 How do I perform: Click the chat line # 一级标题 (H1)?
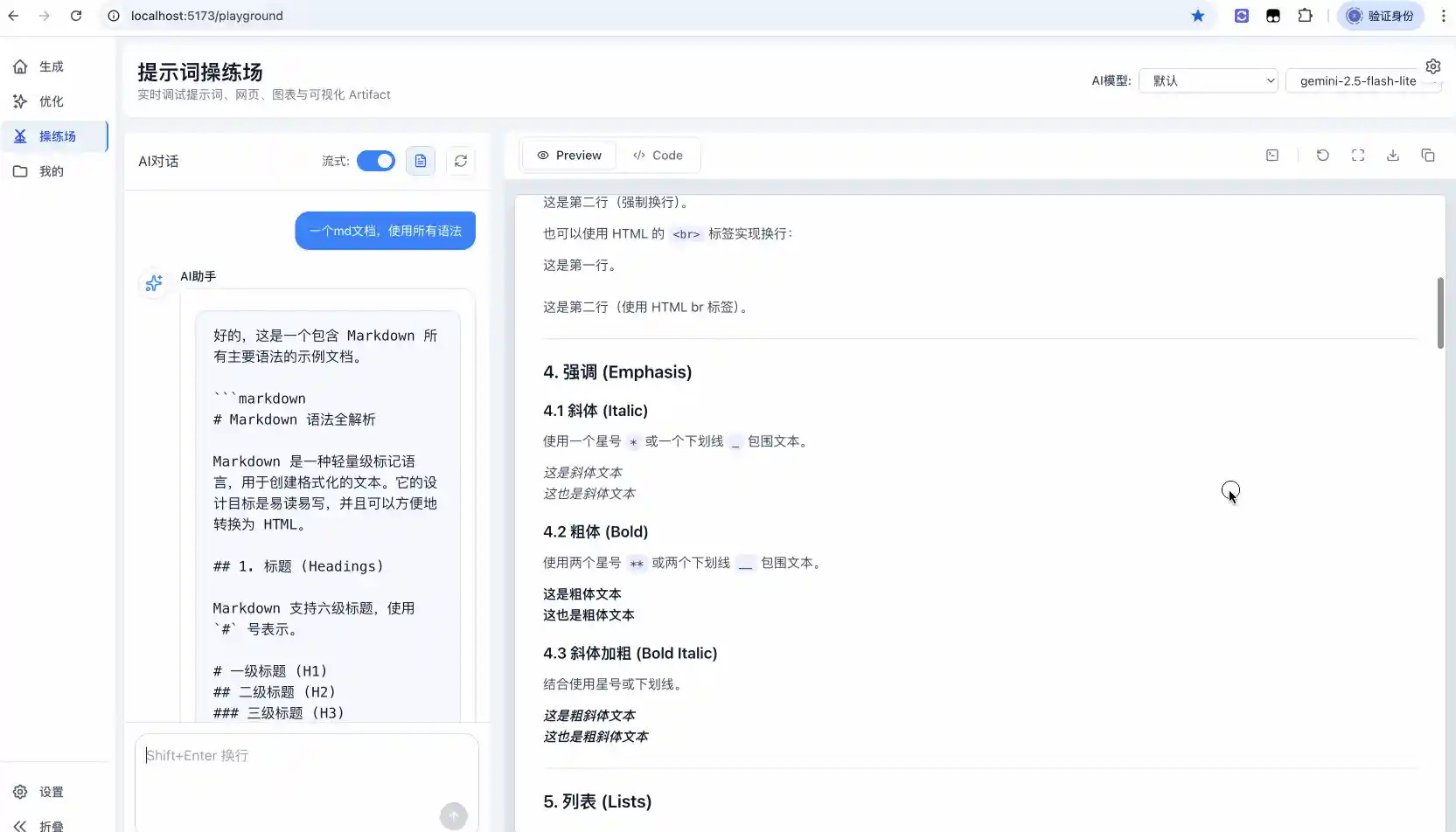point(270,671)
